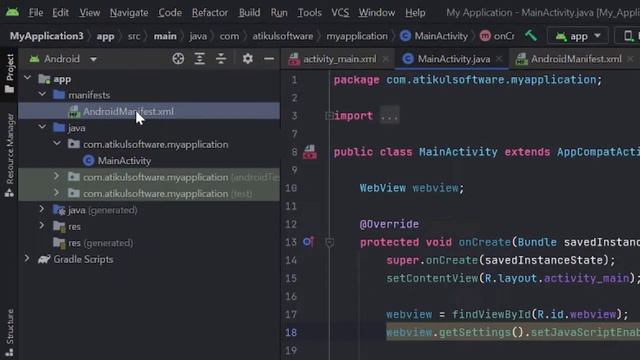Click the app breadcrumb in navigation bar
The width and height of the screenshot is (640, 360).
(105, 36)
